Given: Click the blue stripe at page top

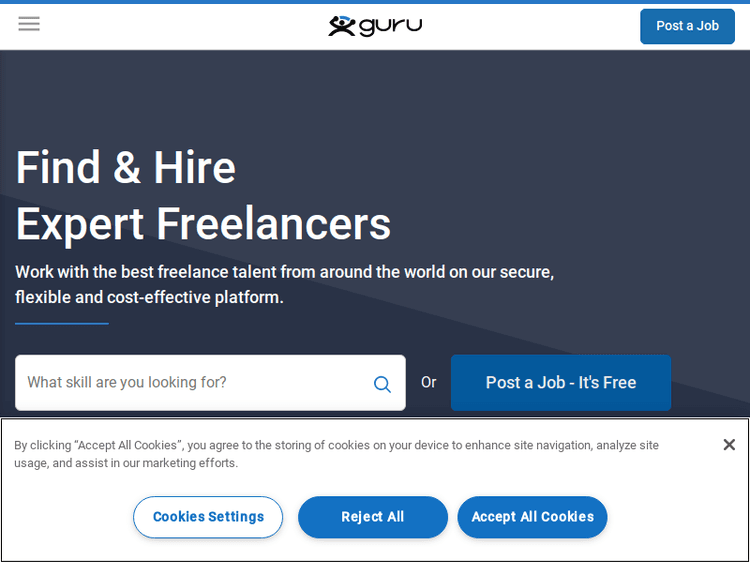Looking at the screenshot, I should coord(375,2).
